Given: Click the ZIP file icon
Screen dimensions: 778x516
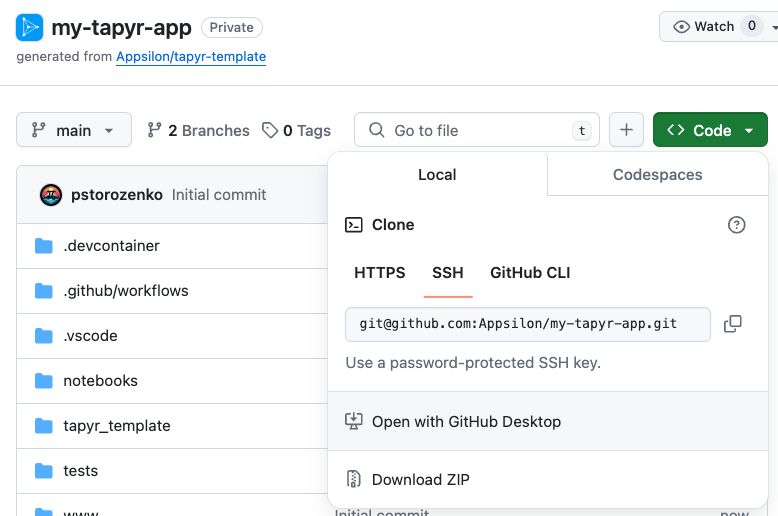Looking at the screenshot, I should coord(353,479).
